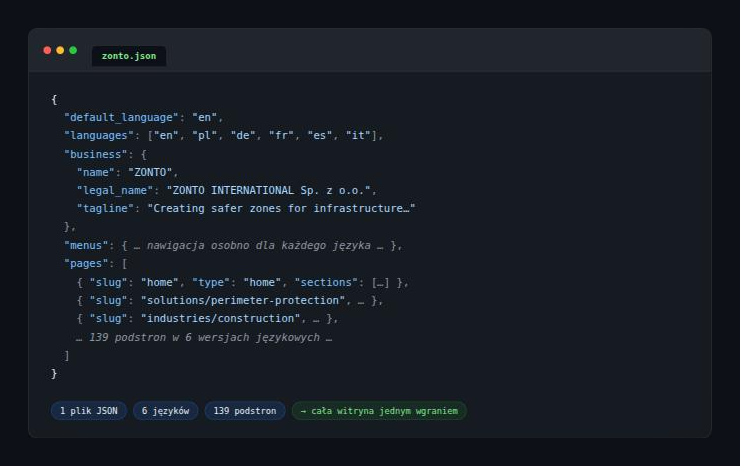This screenshot has width=740, height=466.
Task: Click the "es" language entry
Action: (320, 136)
